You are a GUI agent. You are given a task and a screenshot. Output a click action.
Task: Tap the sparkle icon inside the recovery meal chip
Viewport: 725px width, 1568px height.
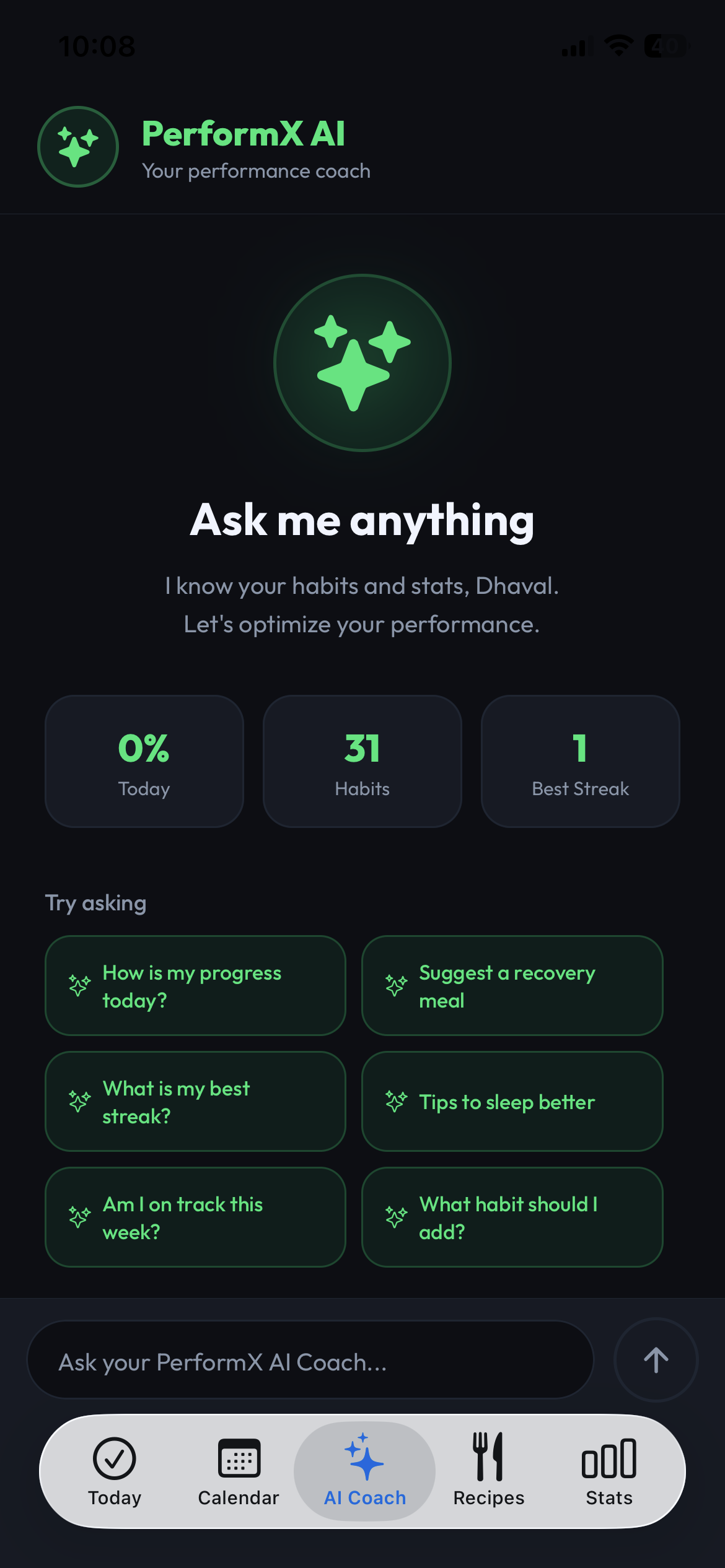click(397, 985)
